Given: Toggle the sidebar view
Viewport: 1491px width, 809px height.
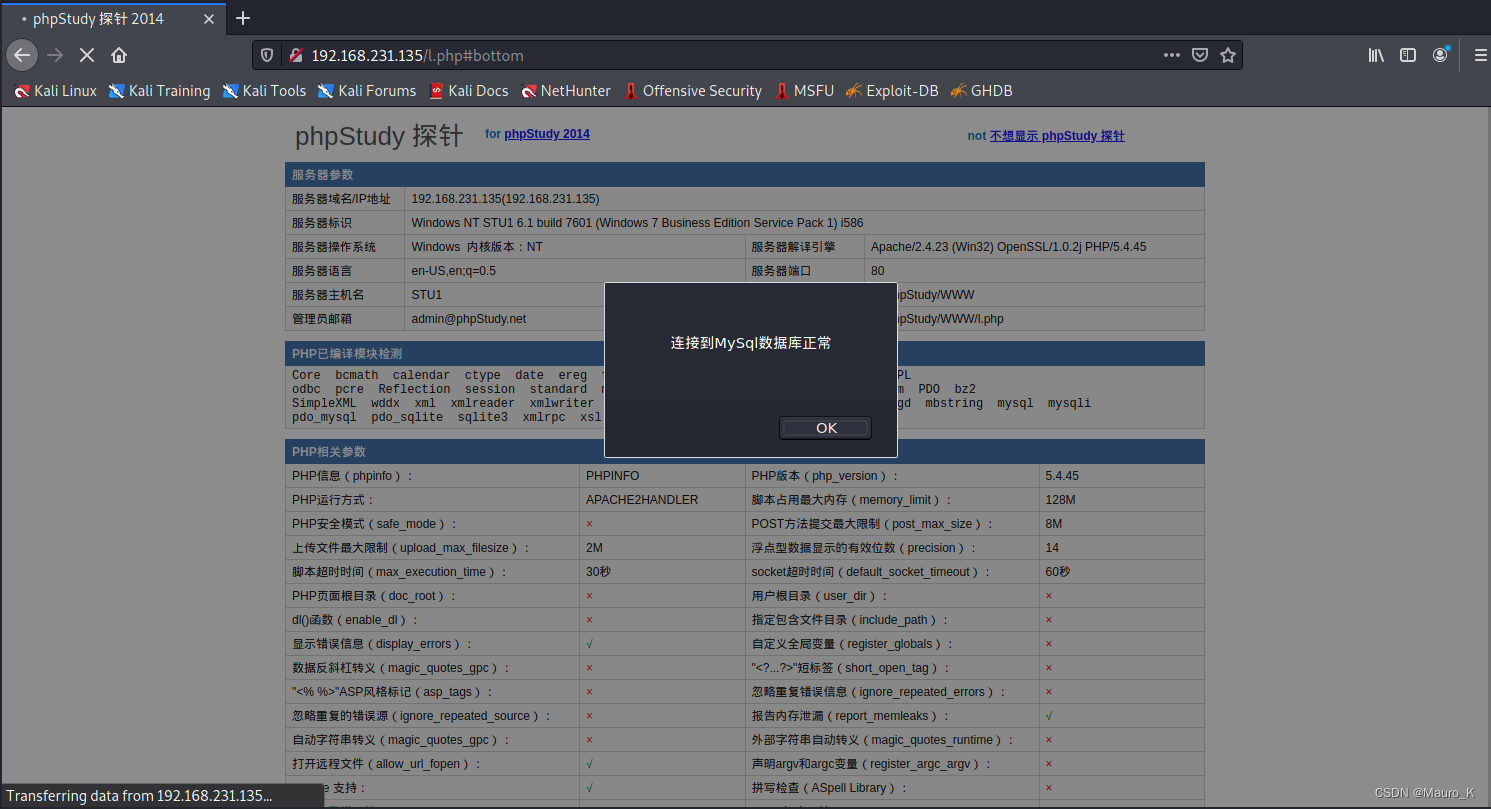Looking at the screenshot, I should (1408, 55).
